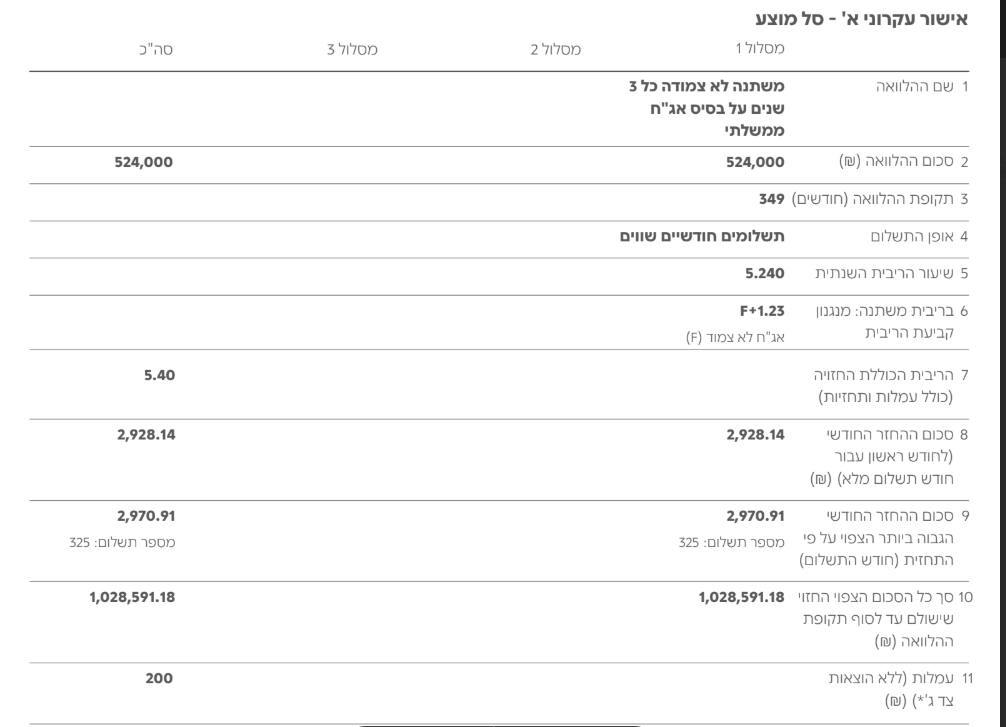Image resolution: width=1006 pixels, height=727 pixels.
Task: Select the "מסלול 2" column header
Action: (556, 48)
